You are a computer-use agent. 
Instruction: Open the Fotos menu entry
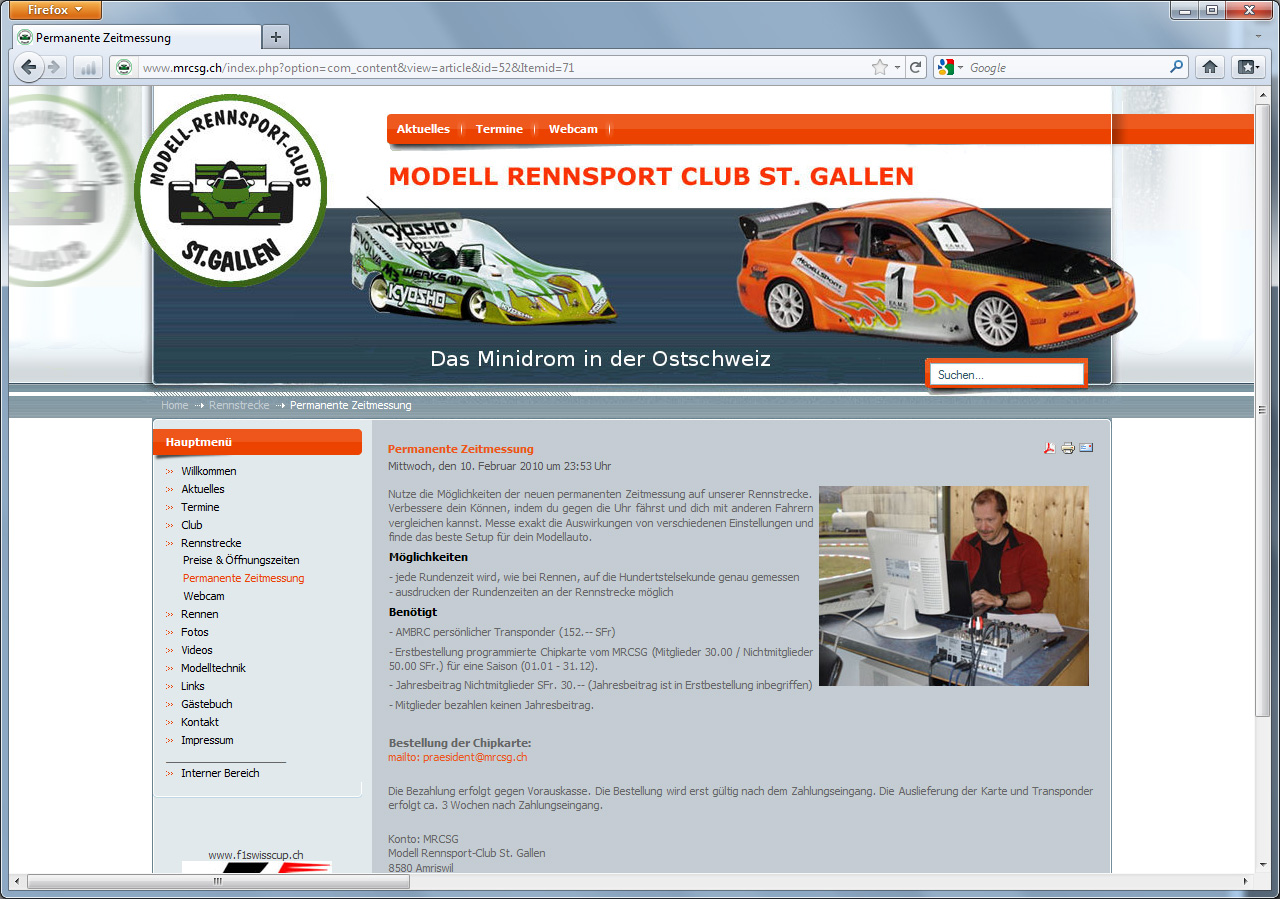[x=197, y=632]
